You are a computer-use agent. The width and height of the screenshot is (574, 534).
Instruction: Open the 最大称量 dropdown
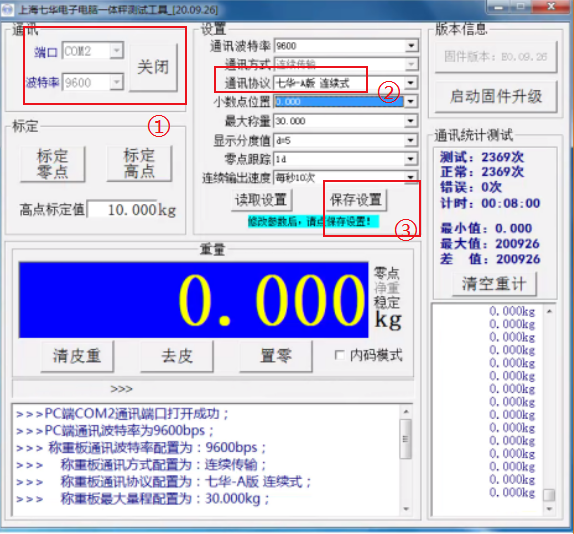coord(411,121)
